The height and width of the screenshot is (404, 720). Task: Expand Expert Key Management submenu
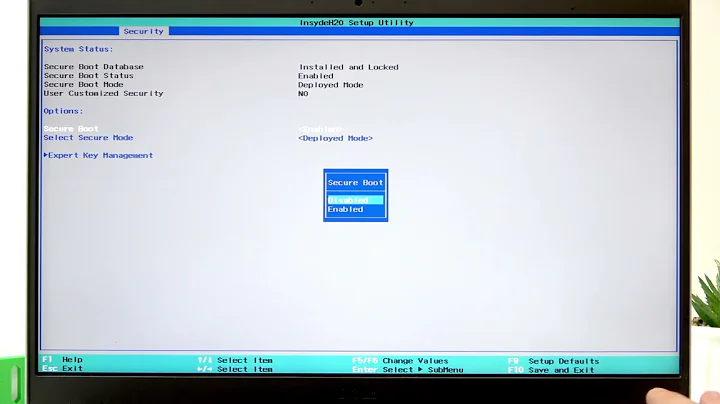pos(98,156)
